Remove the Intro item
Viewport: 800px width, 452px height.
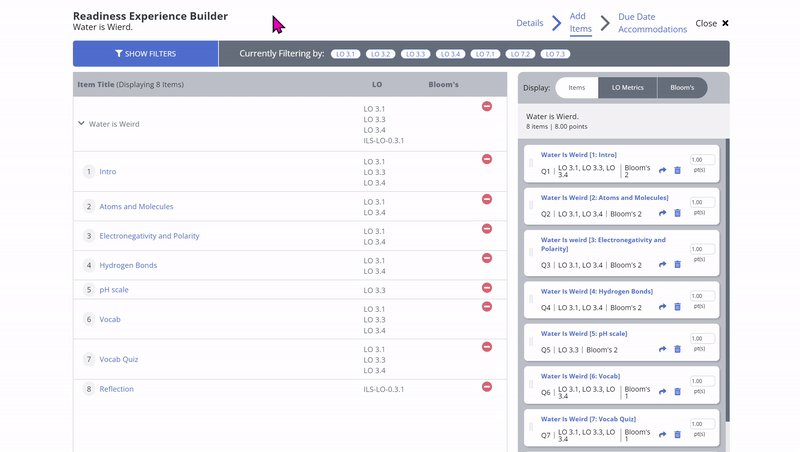tap(487, 159)
